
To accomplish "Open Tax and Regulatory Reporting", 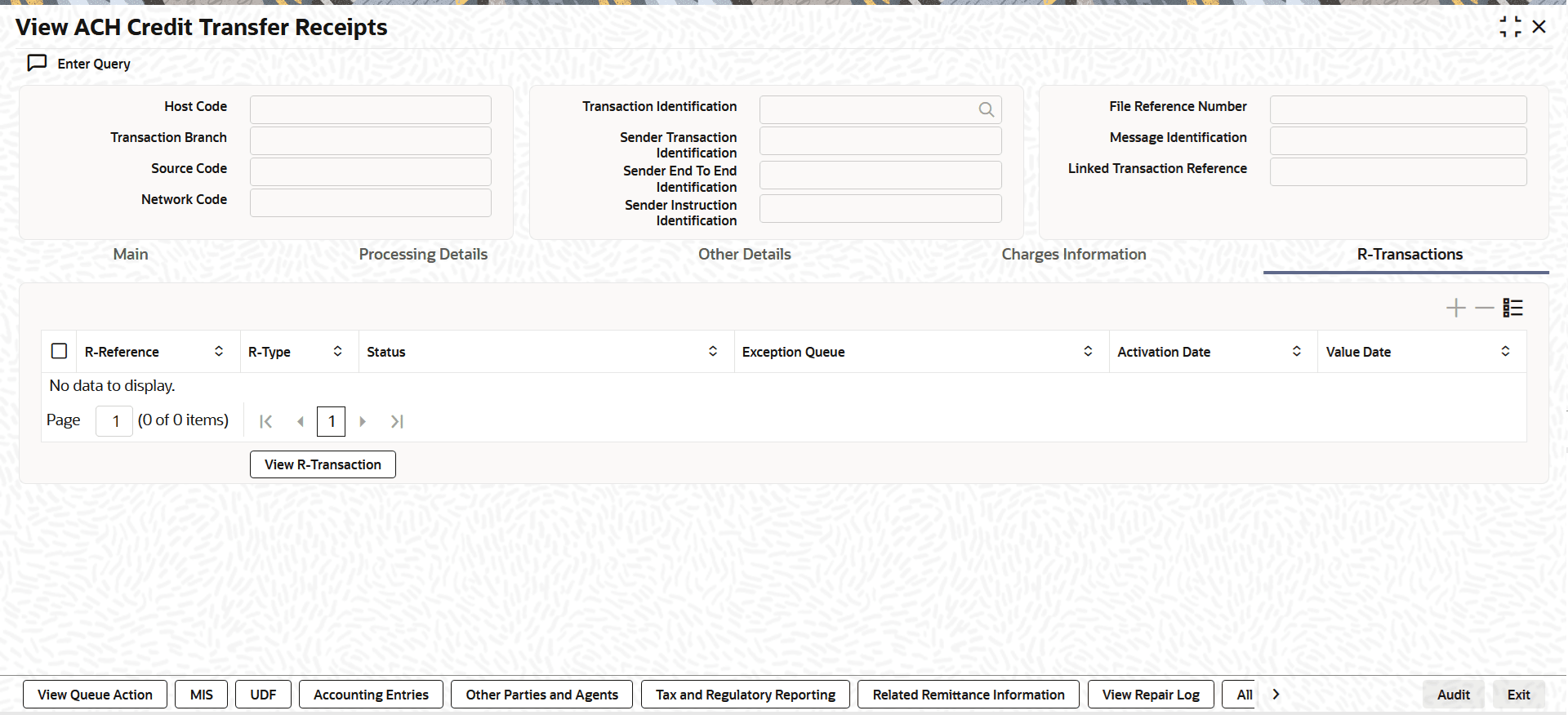I will pyautogui.click(x=746, y=695).
